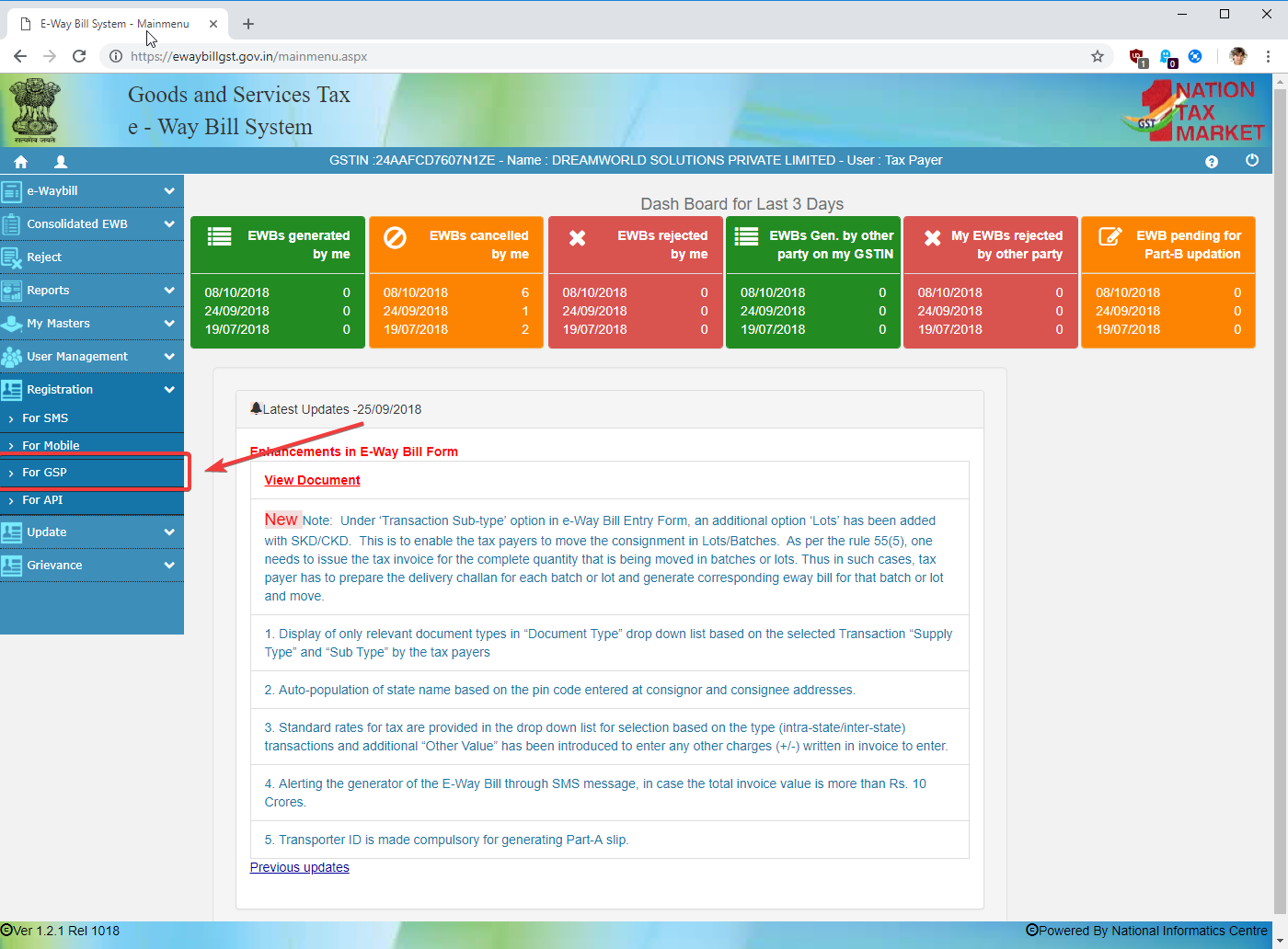Image resolution: width=1288 pixels, height=949 pixels.
Task: Click the Latest Updates bell icon
Action: click(x=256, y=408)
